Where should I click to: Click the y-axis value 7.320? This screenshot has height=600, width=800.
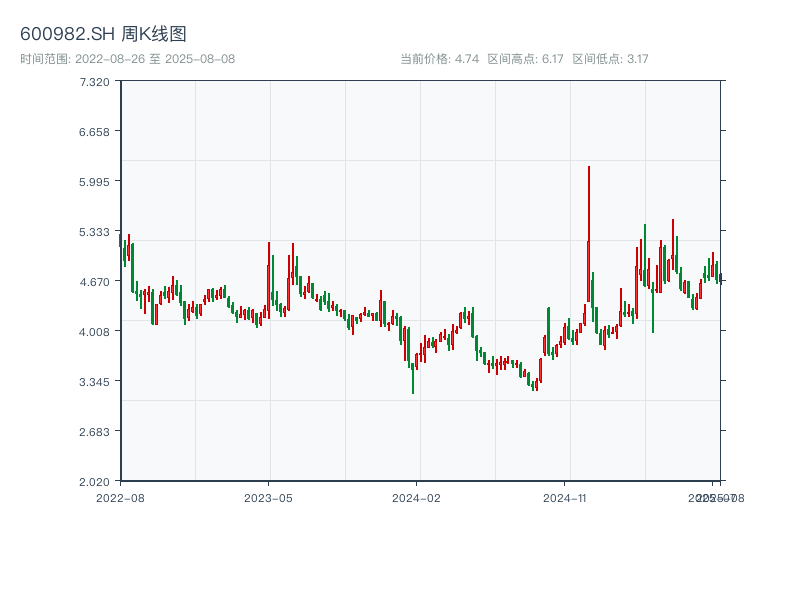(94, 82)
